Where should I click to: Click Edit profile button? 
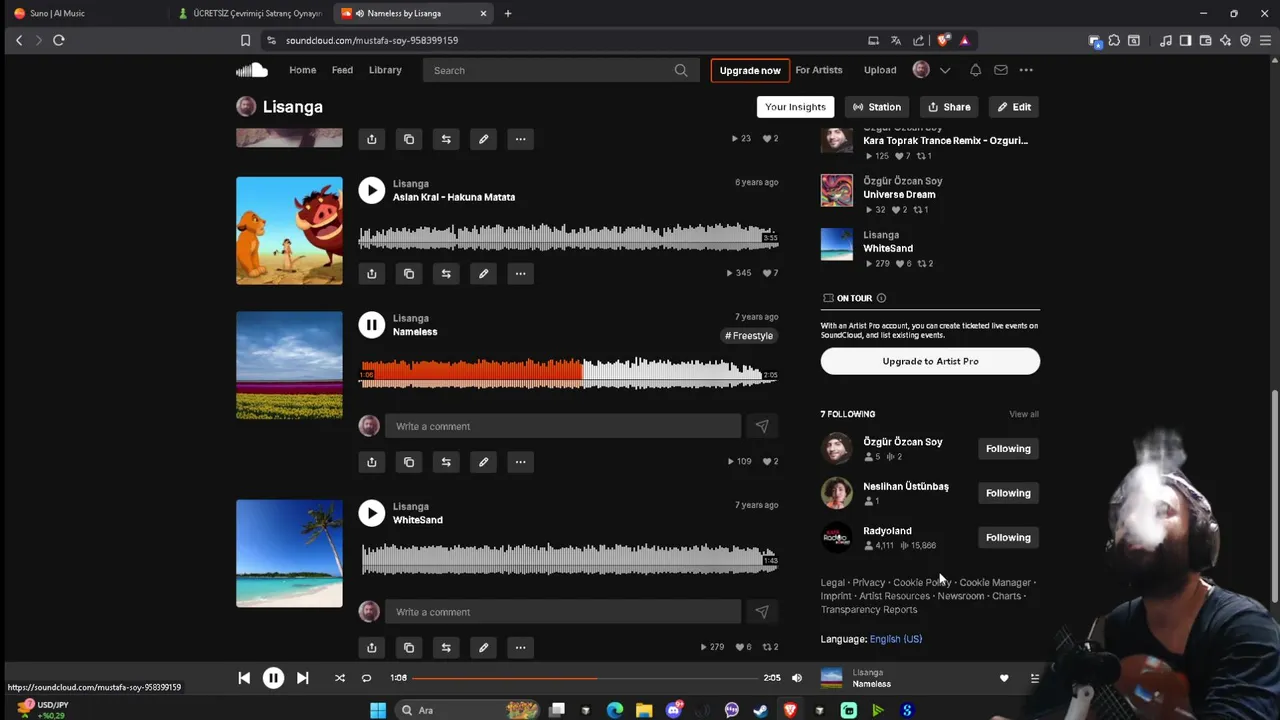(1014, 107)
